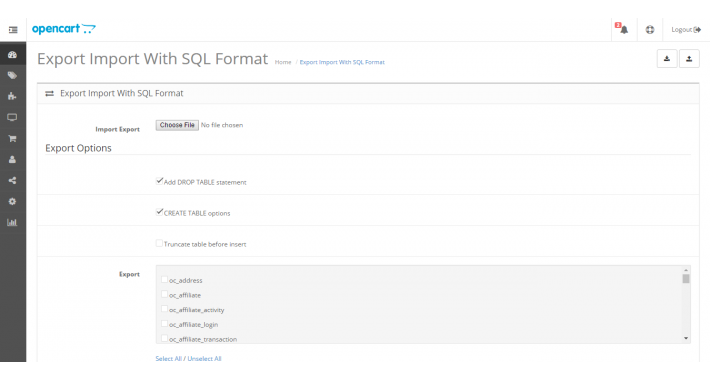Click table list scrollbar up arrow
The width and height of the screenshot is (710, 380).
686,270
